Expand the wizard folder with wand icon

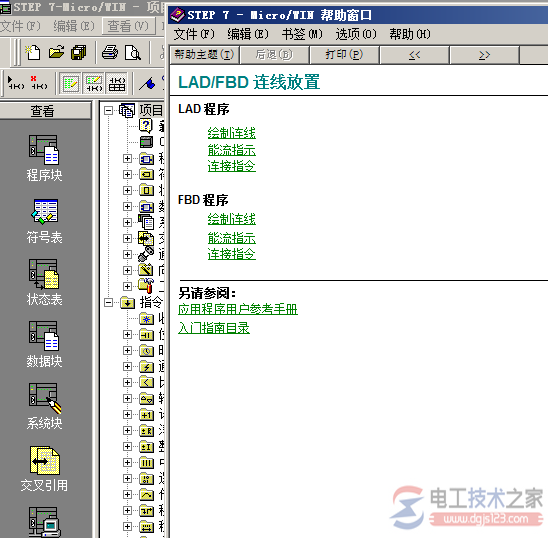coord(127,271)
